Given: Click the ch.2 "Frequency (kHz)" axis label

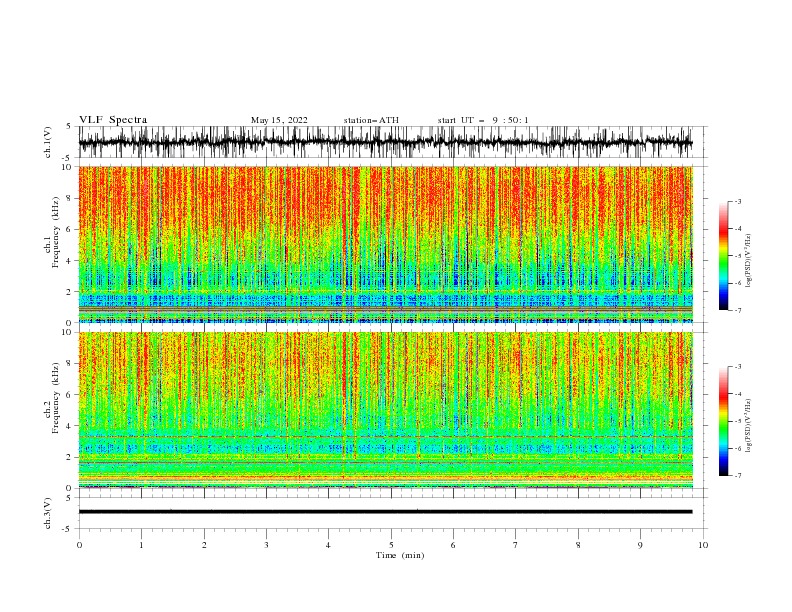Looking at the screenshot, I should (55, 397).
